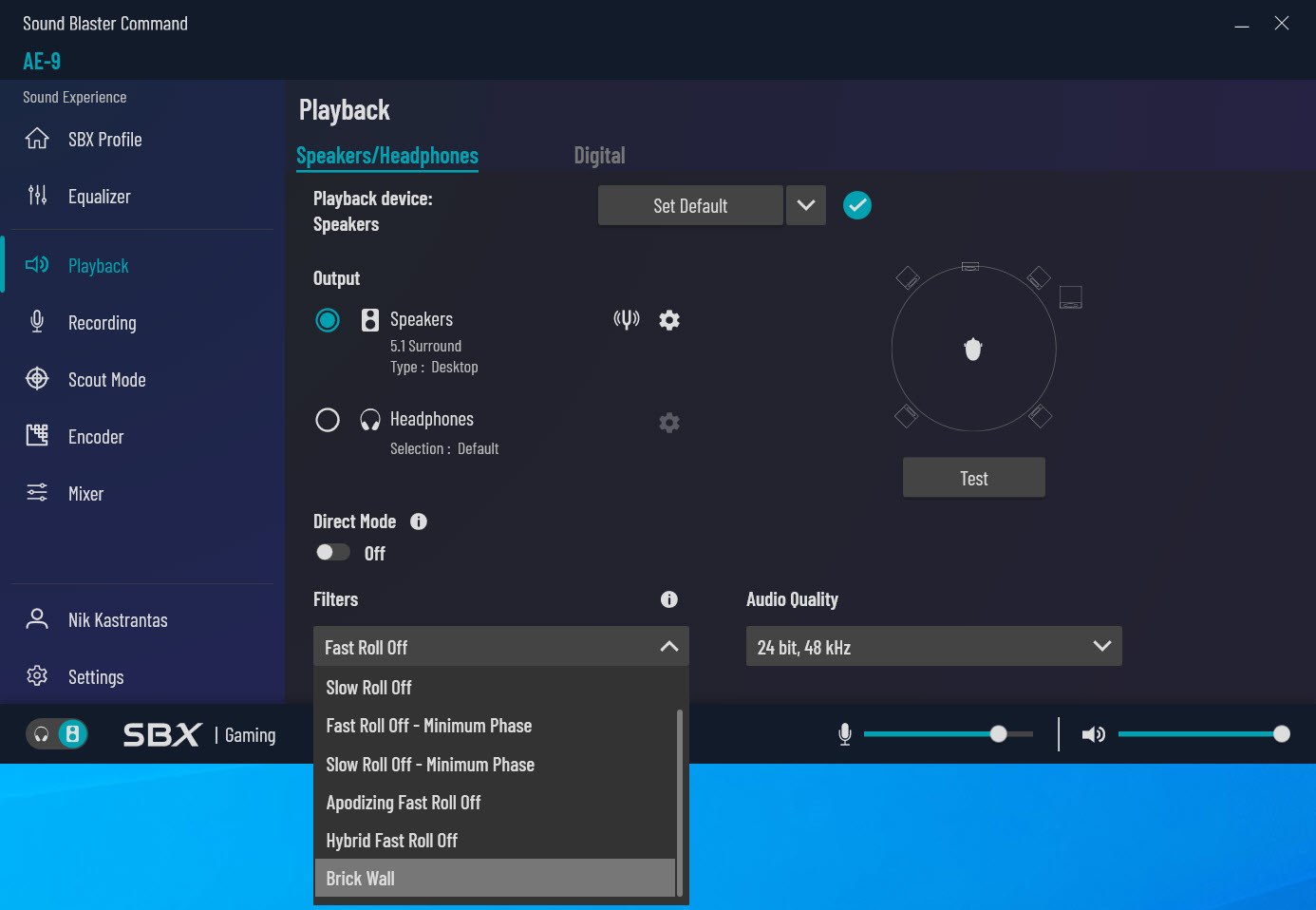Click the front-left speaker in the diagram
Screen dimensions: 1316x910
click(908, 277)
